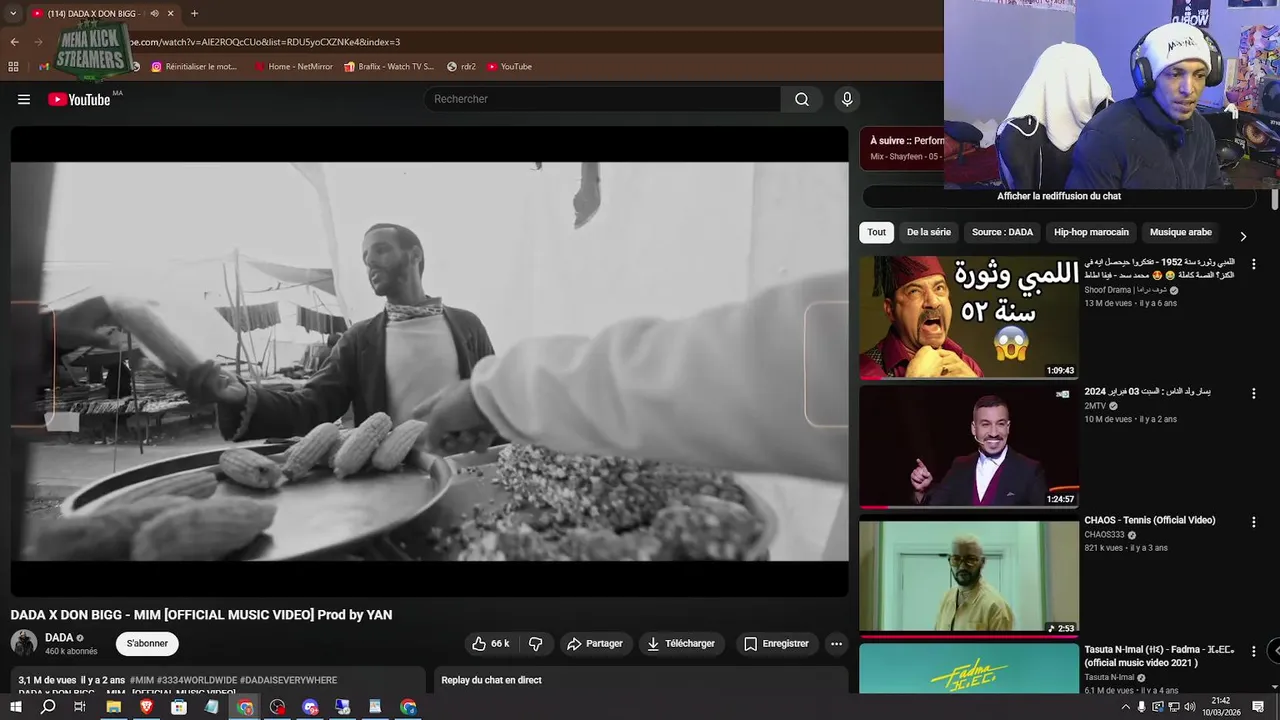Image resolution: width=1280 pixels, height=720 pixels.
Task: Open options for Shoof Drama video
Action: pyautogui.click(x=1253, y=265)
